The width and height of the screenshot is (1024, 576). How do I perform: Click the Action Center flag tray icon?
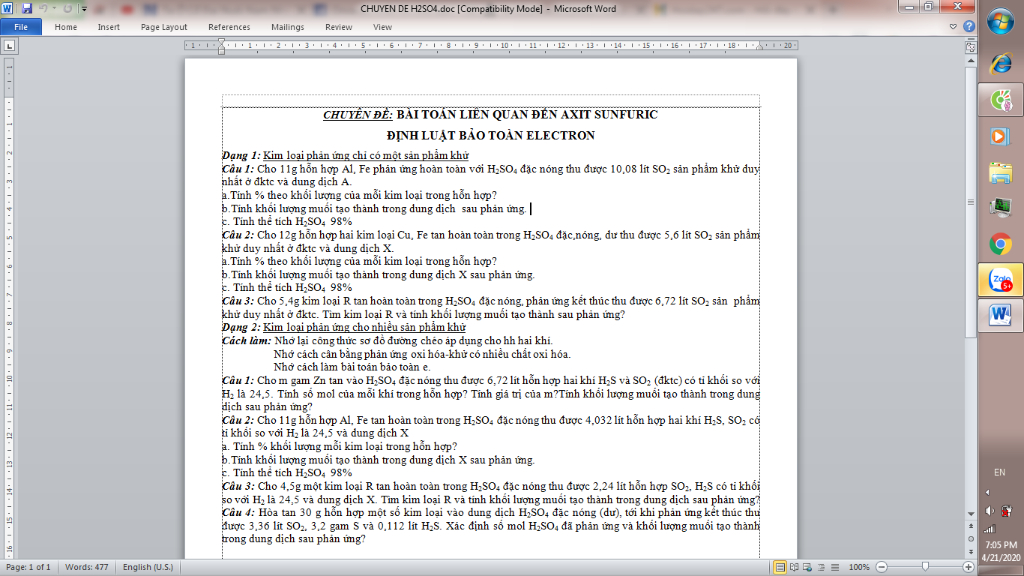pos(1008,511)
